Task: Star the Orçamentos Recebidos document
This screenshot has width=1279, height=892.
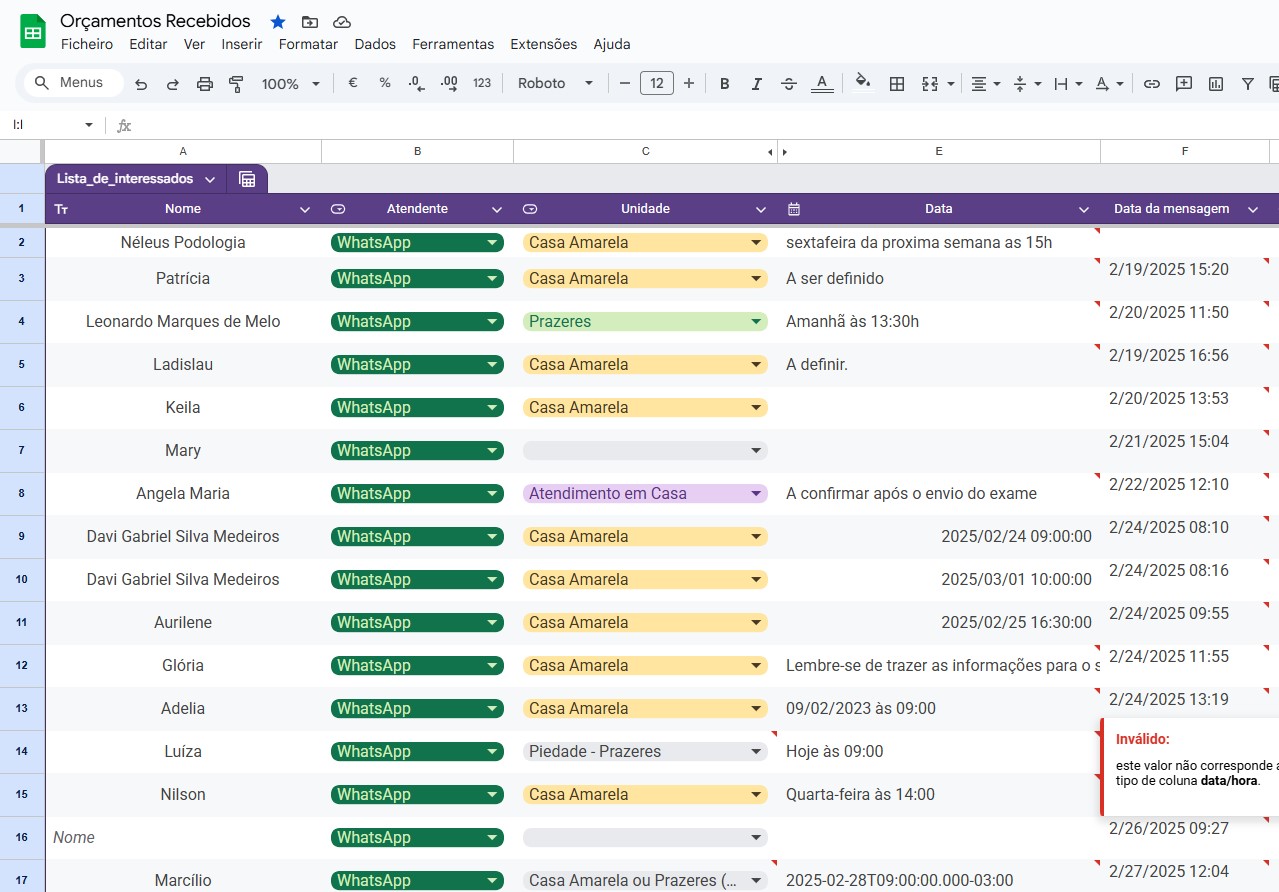Action: 278,22
